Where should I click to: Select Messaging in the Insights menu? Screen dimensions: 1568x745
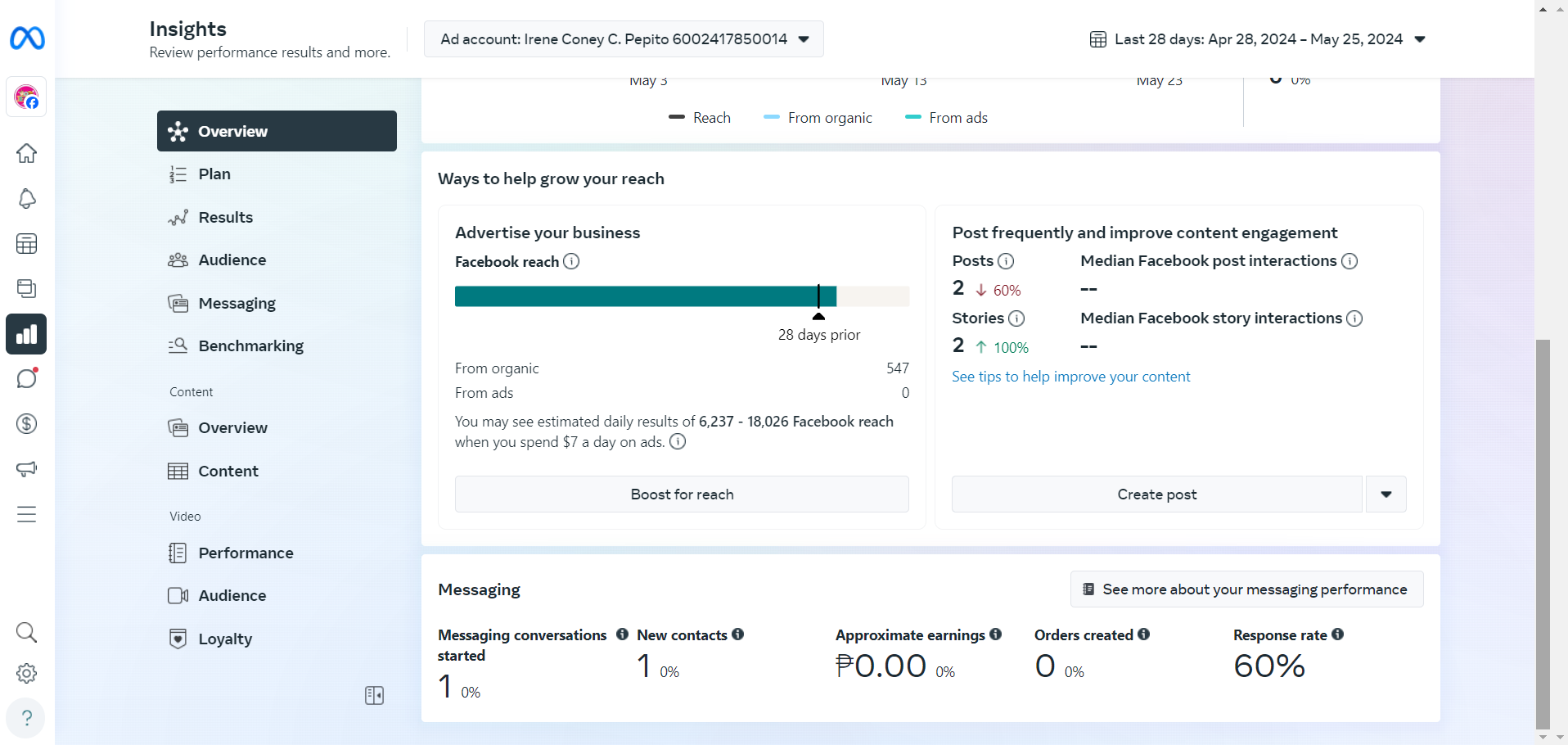coord(237,303)
